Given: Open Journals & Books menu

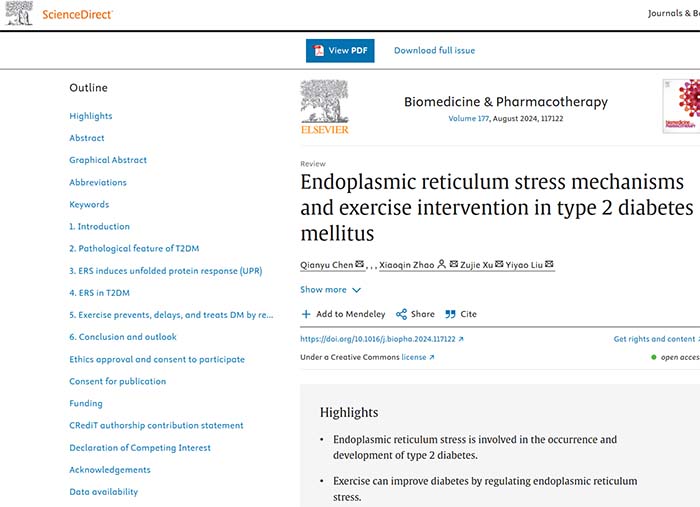Looking at the screenshot, I should pyautogui.click(x=674, y=14).
